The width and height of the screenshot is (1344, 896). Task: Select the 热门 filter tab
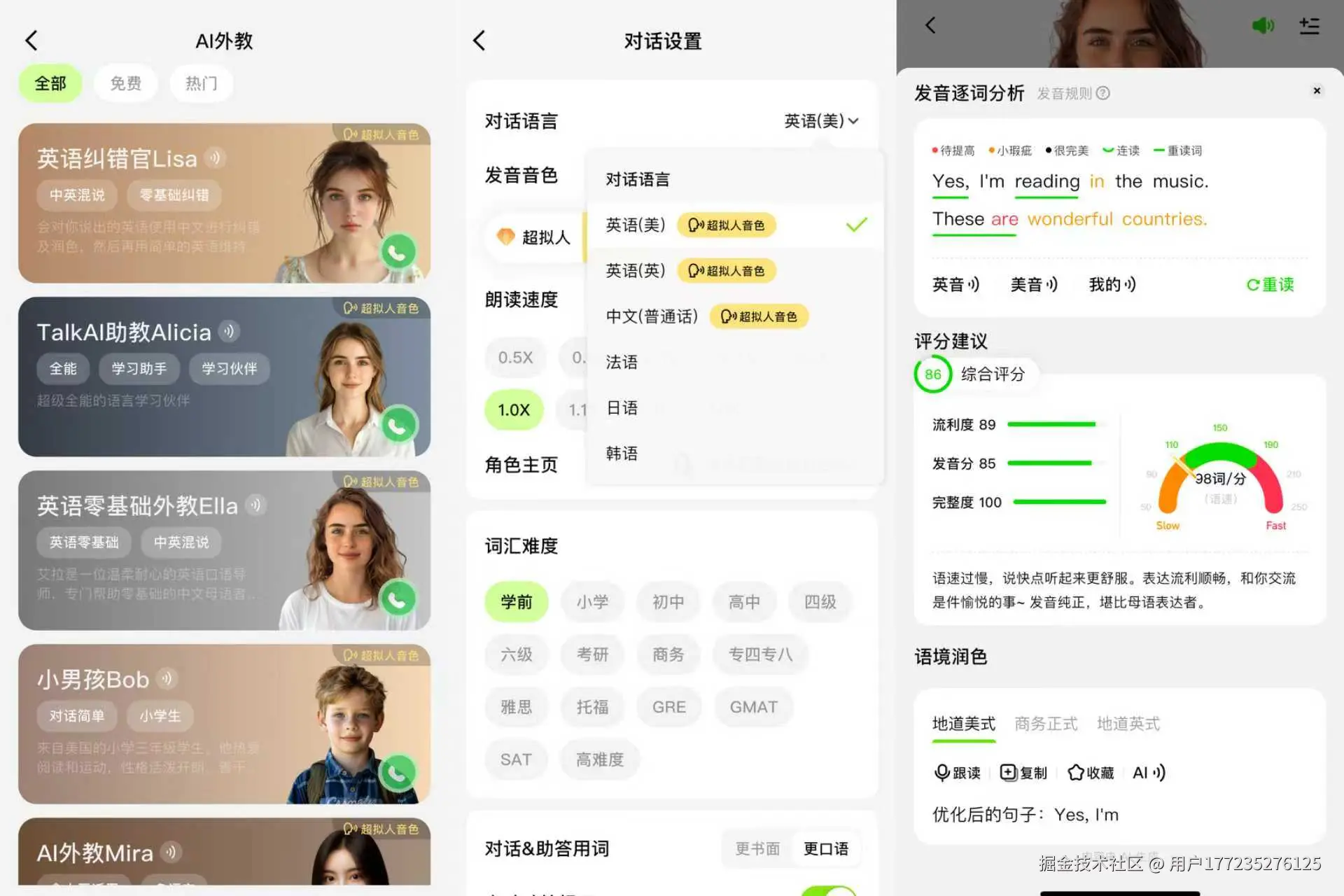point(201,83)
